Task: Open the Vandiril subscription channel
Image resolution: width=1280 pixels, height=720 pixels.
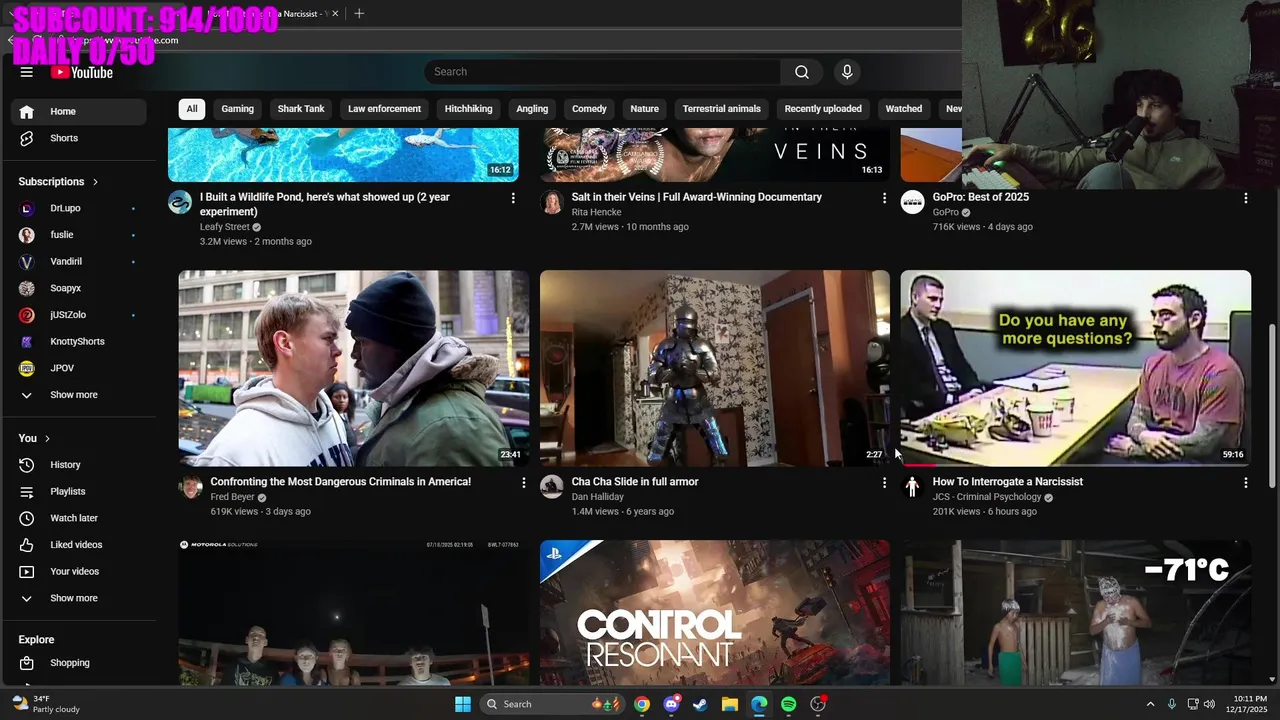Action: tap(78, 262)
